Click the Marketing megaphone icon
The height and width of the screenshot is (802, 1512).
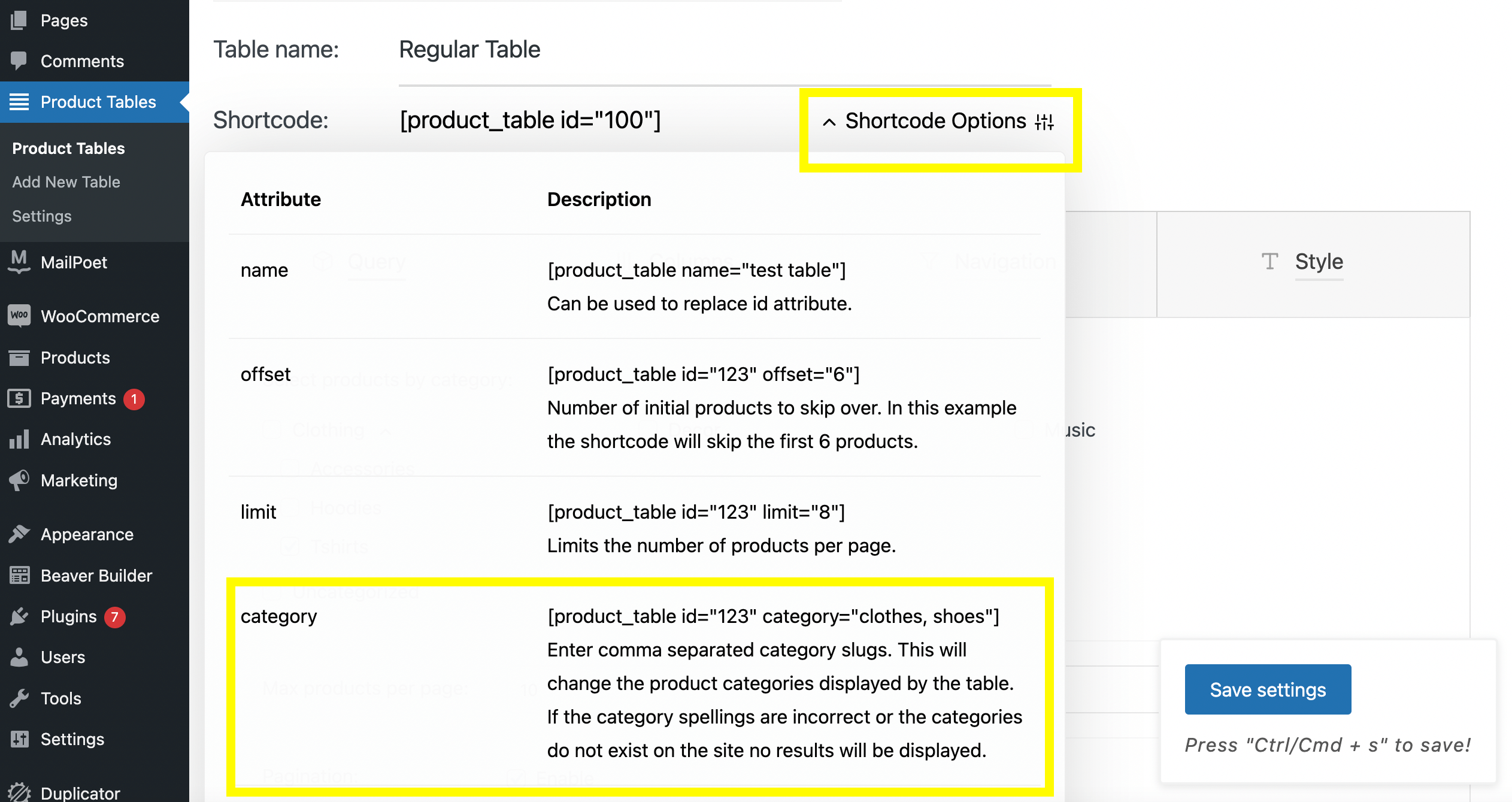[x=19, y=480]
